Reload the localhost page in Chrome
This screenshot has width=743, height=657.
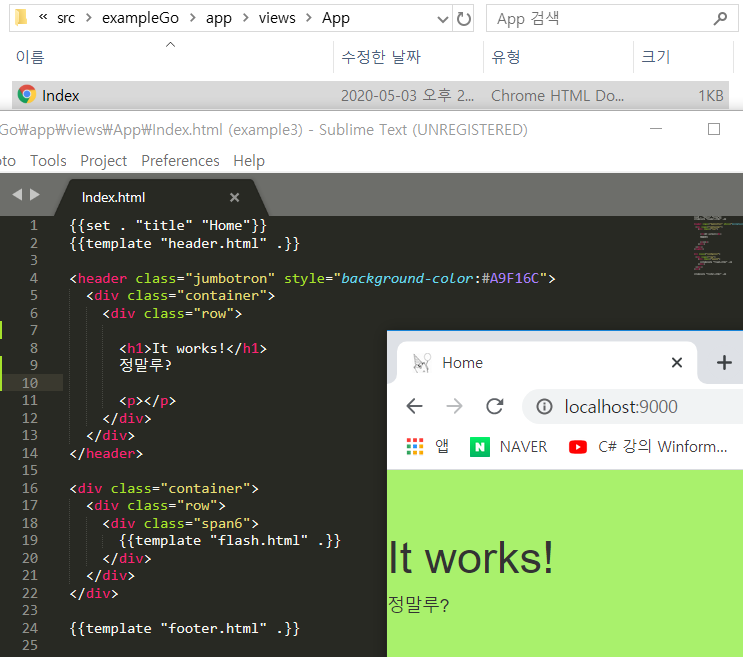(x=494, y=406)
